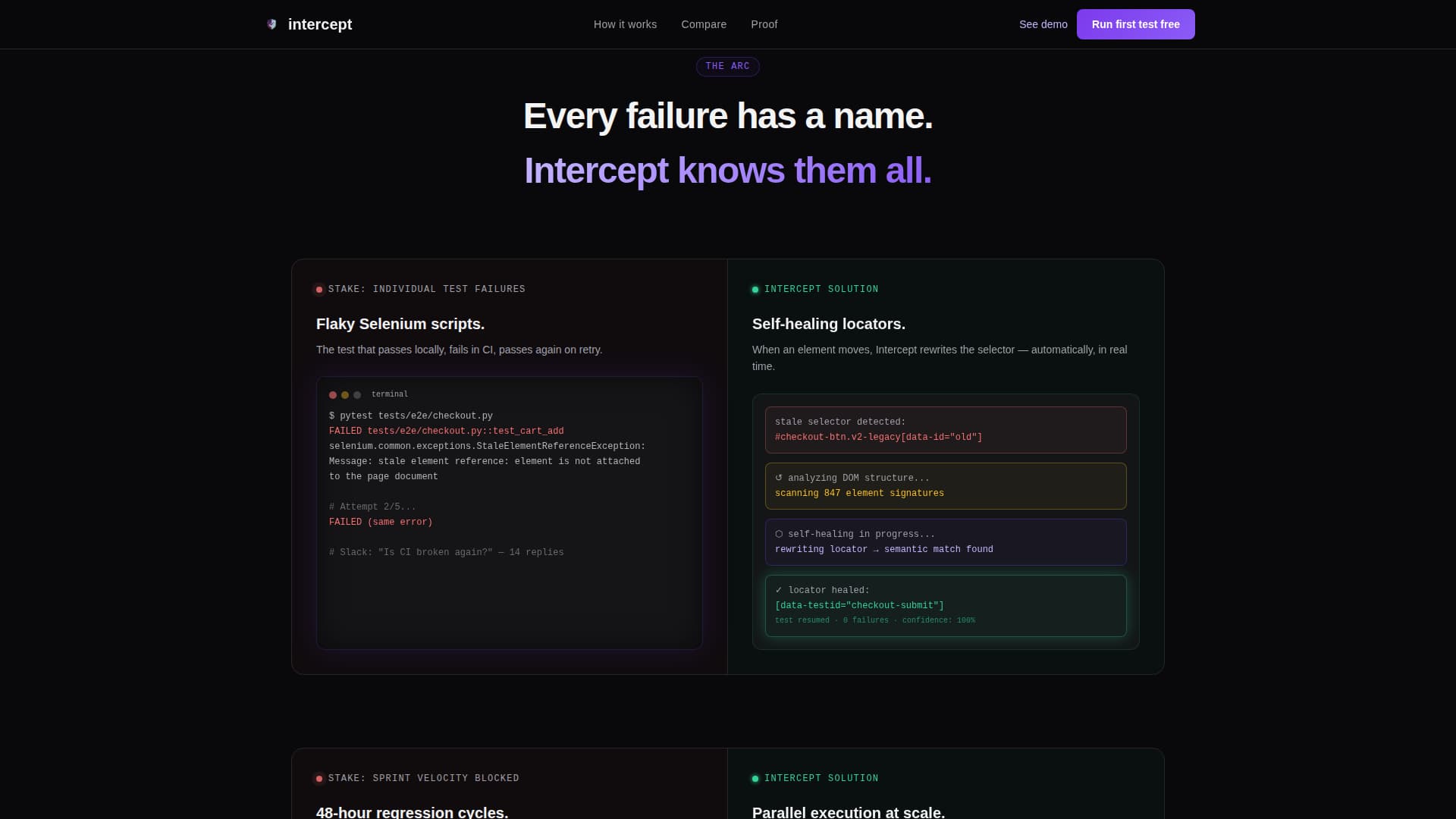Click the yellow terminal window dot
This screenshot has width=1456, height=819.
(x=345, y=395)
